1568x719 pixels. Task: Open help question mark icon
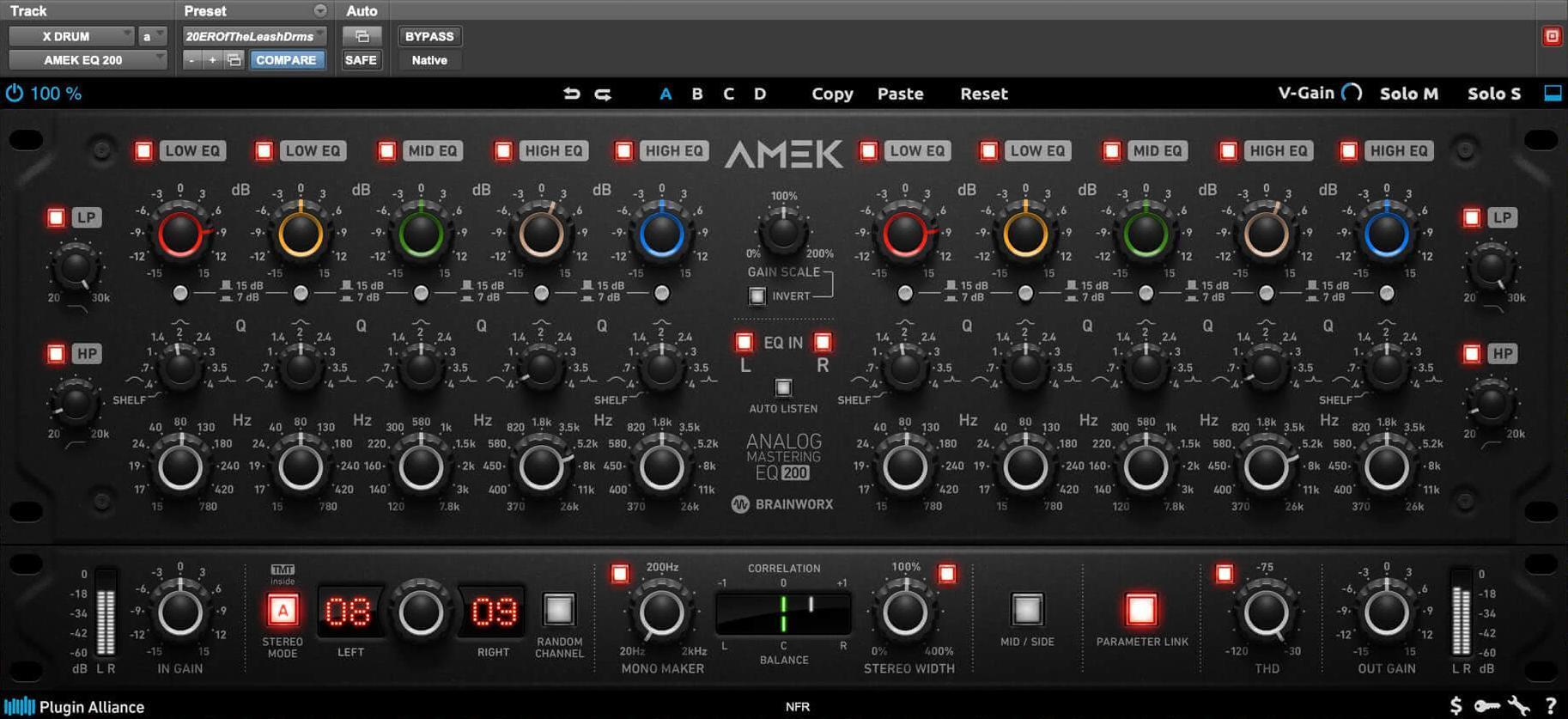(1551, 706)
